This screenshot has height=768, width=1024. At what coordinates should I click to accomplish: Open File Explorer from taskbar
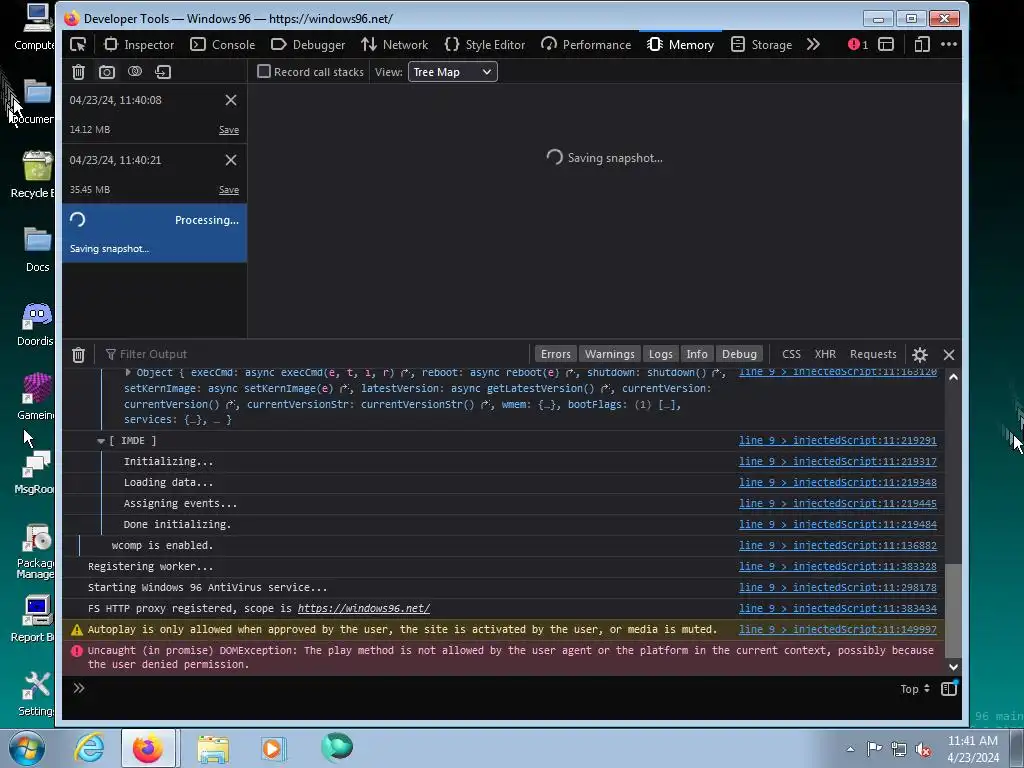click(213, 748)
